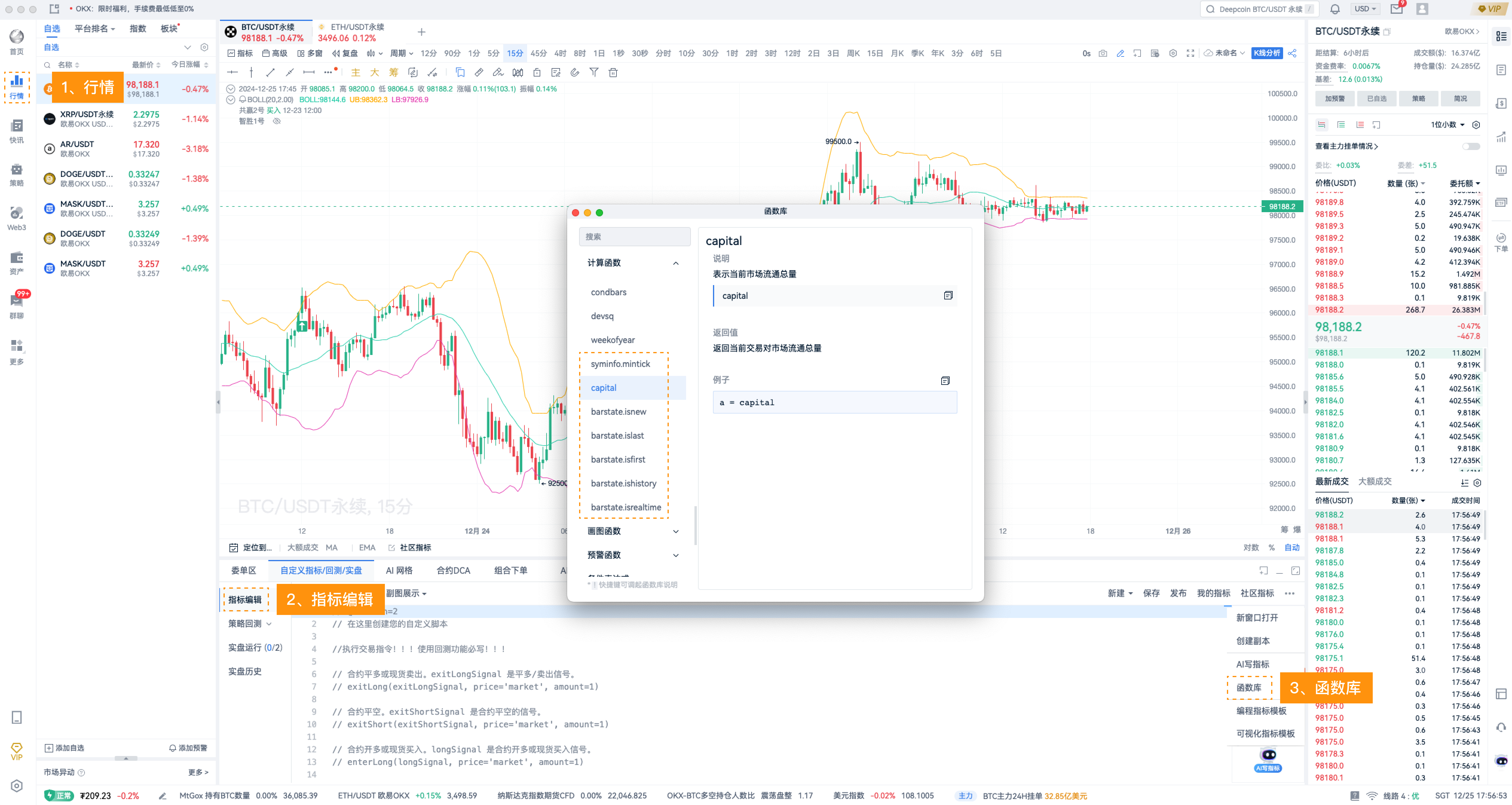
Task: Open the USD currency dropdown
Action: pos(1365,9)
